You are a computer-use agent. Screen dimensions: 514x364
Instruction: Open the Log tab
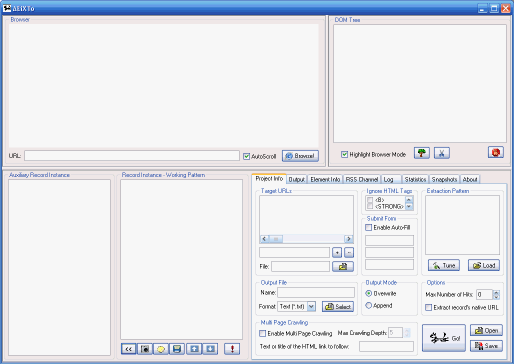click(x=391, y=179)
